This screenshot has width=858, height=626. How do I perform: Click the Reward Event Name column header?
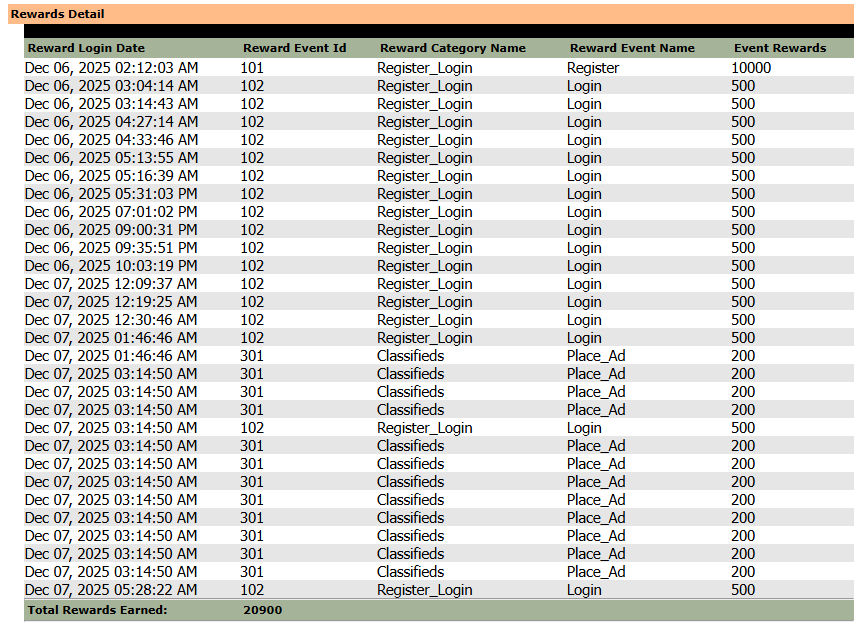(x=632, y=48)
